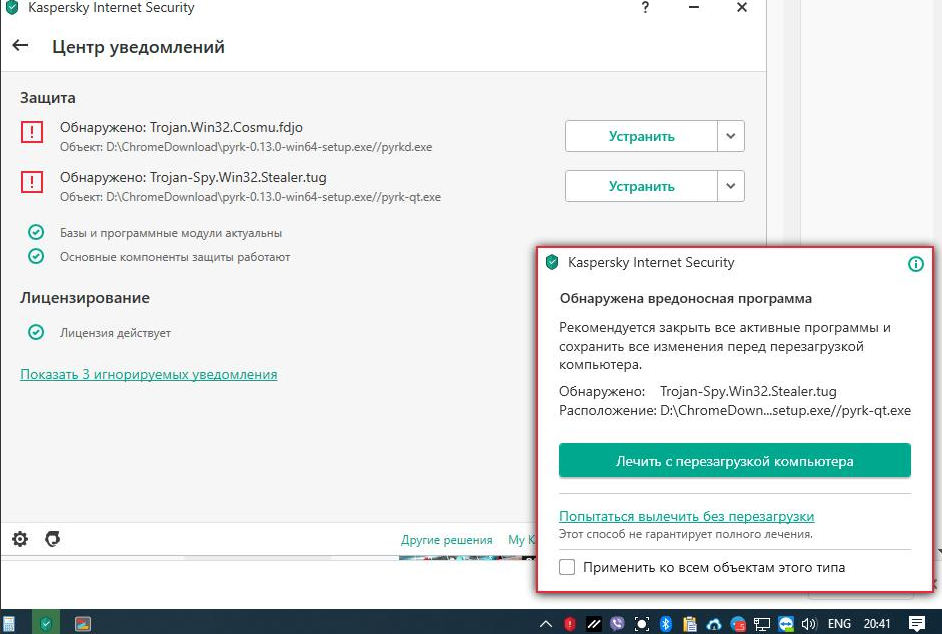Click the green check beside Основные компоненты защиты
This screenshot has height=634, width=942.
tap(36, 257)
